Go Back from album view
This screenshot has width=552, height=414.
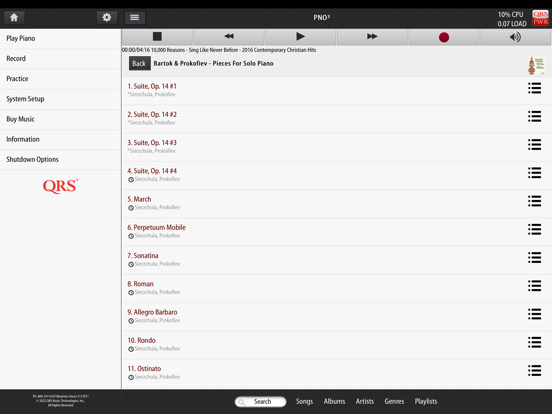click(139, 63)
